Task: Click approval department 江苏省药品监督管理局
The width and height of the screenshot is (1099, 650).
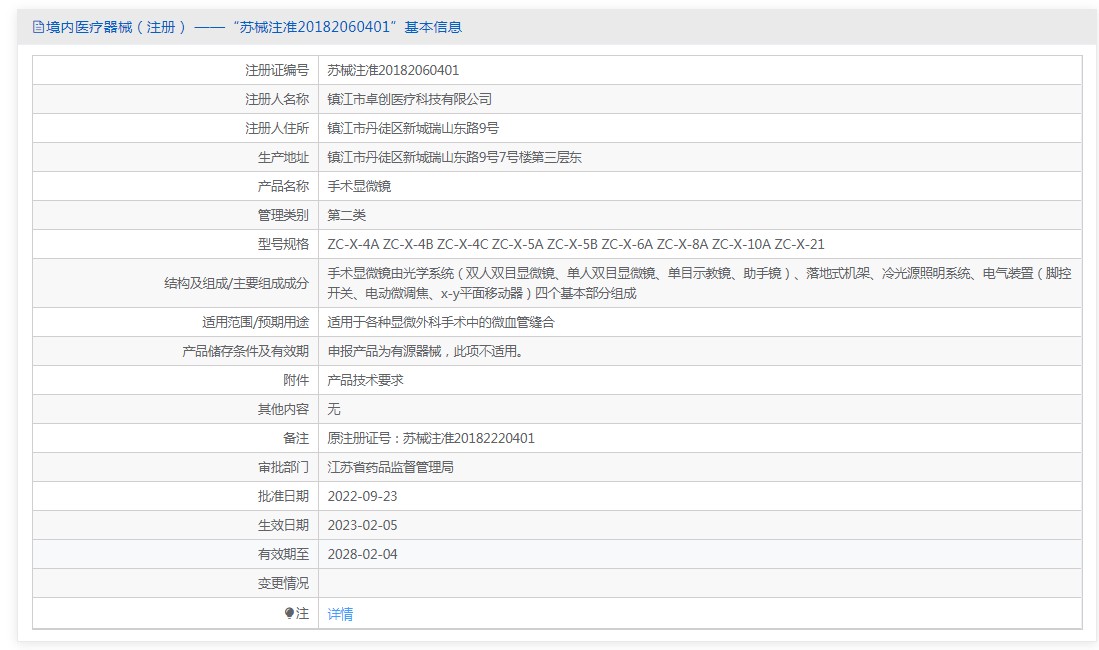Action: coord(390,467)
